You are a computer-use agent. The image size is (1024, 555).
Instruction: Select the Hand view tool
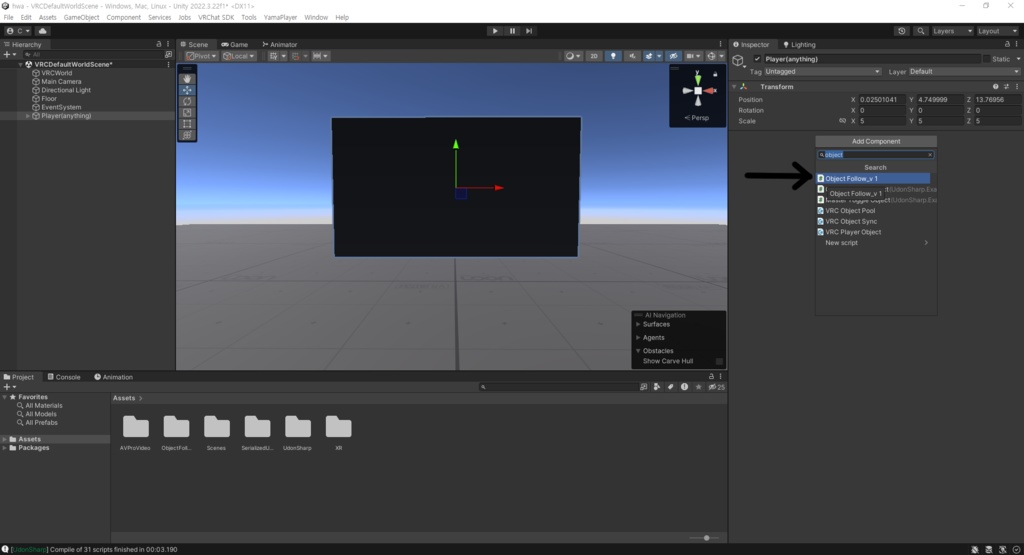187,78
